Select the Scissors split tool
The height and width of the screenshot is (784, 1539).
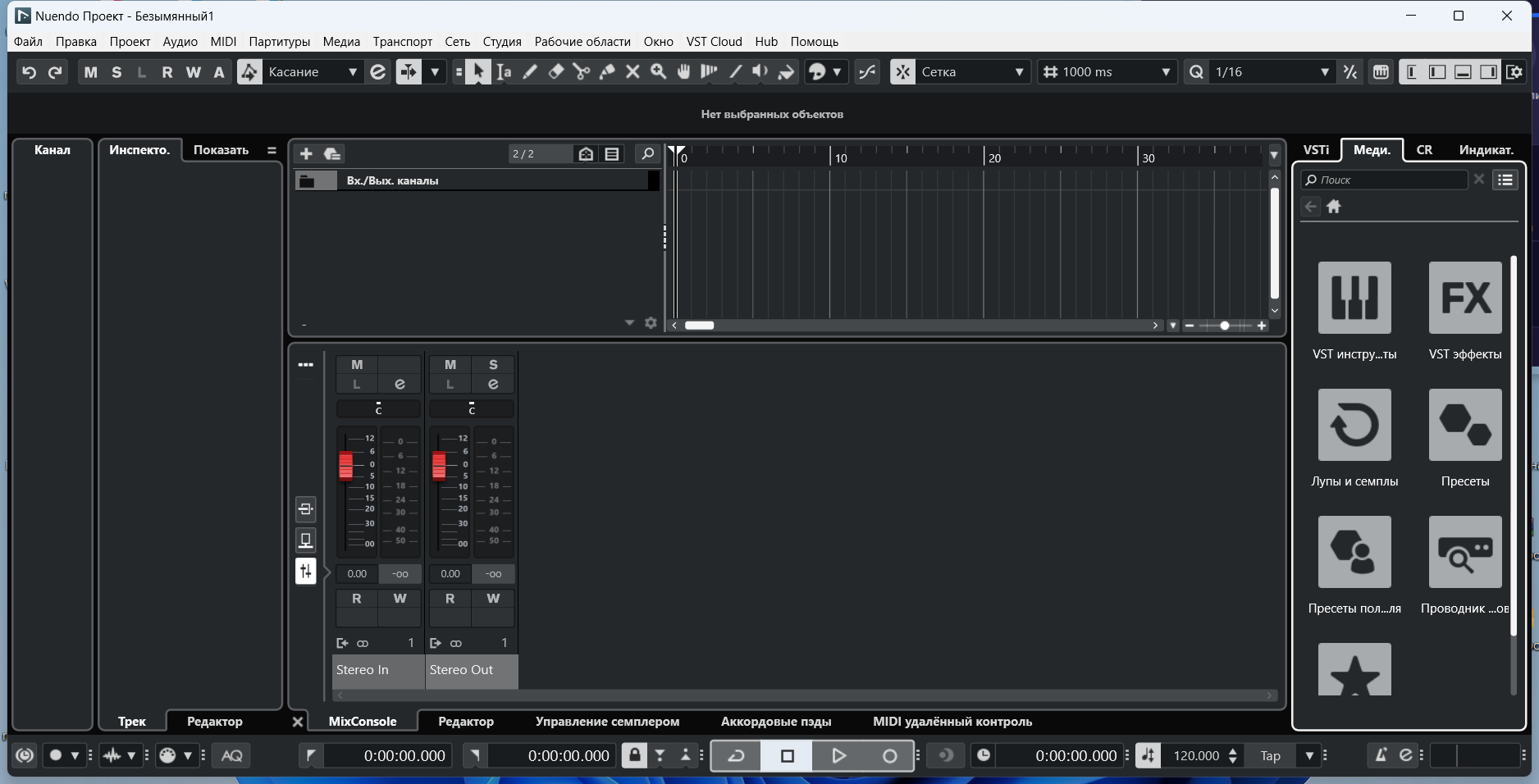[x=582, y=72]
